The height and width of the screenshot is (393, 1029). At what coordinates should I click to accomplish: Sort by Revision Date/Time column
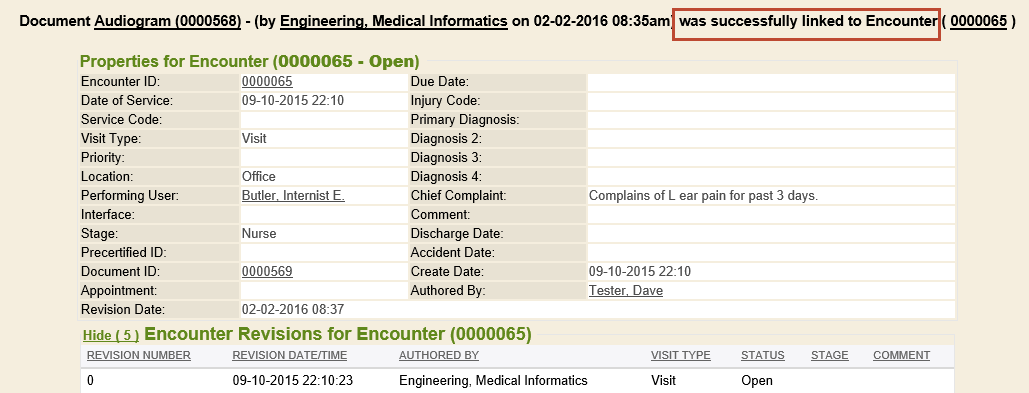(x=289, y=356)
